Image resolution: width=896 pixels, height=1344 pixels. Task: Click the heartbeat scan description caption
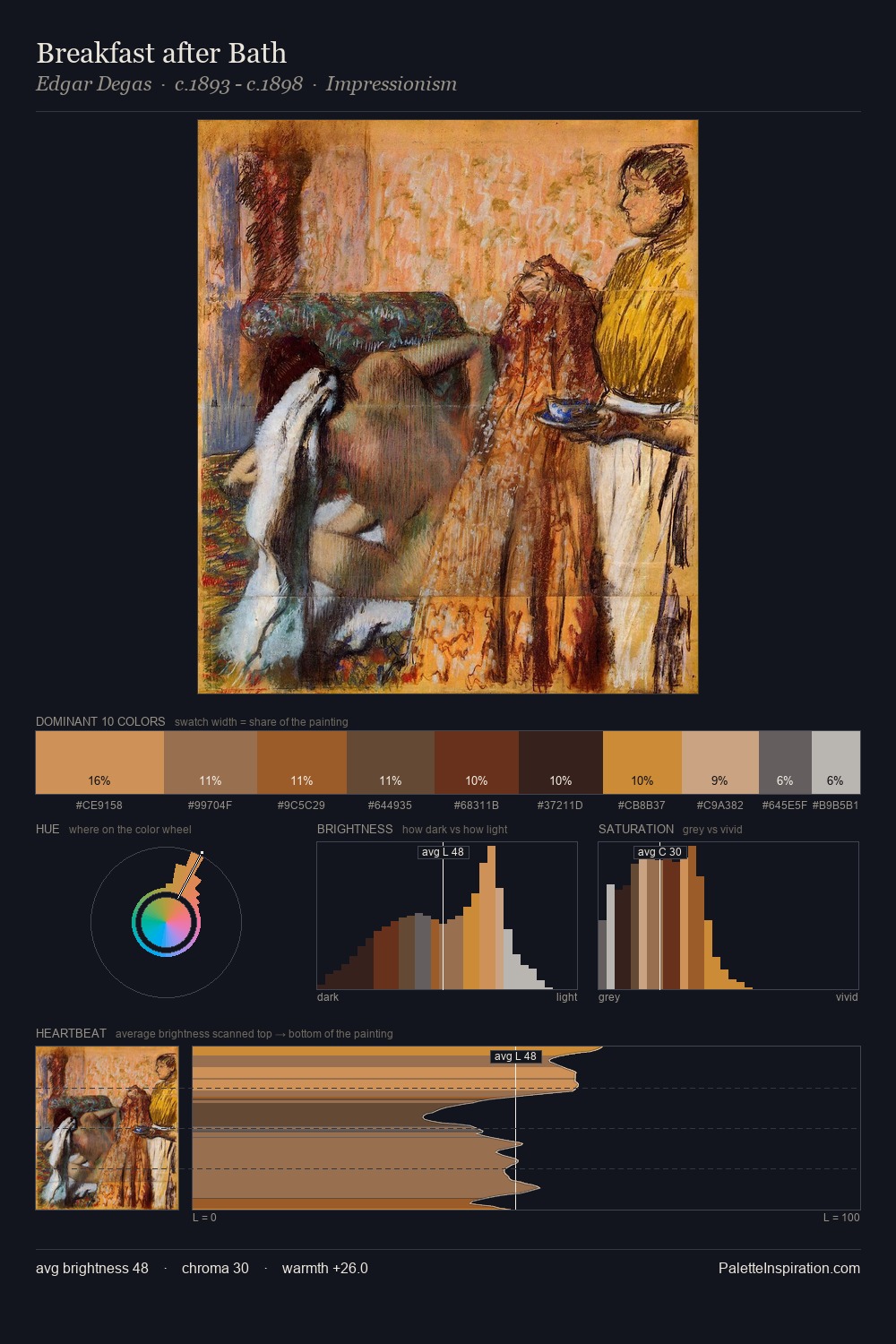pos(254,1034)
